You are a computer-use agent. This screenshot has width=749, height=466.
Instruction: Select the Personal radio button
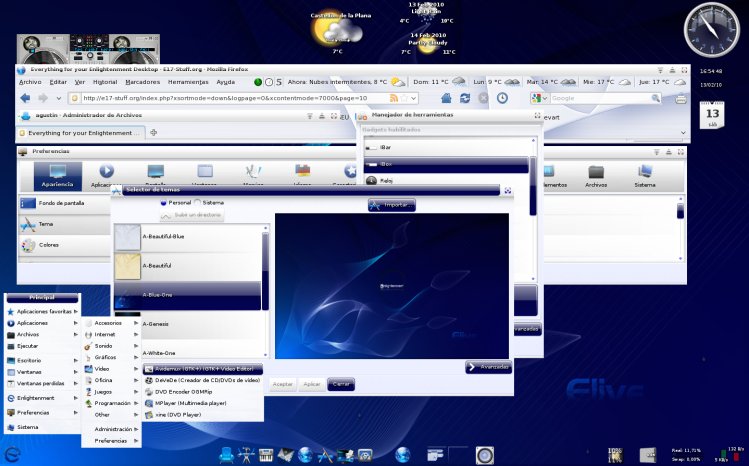[x=164, y=202]
